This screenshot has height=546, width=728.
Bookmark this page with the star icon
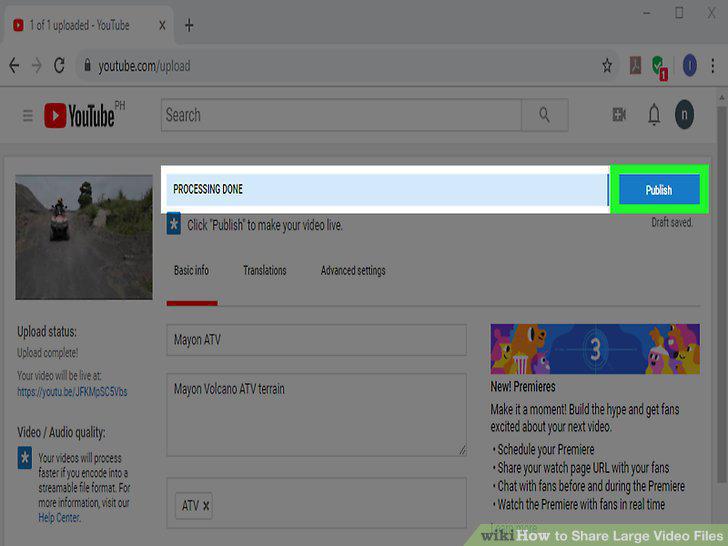(x=606, y=66)
